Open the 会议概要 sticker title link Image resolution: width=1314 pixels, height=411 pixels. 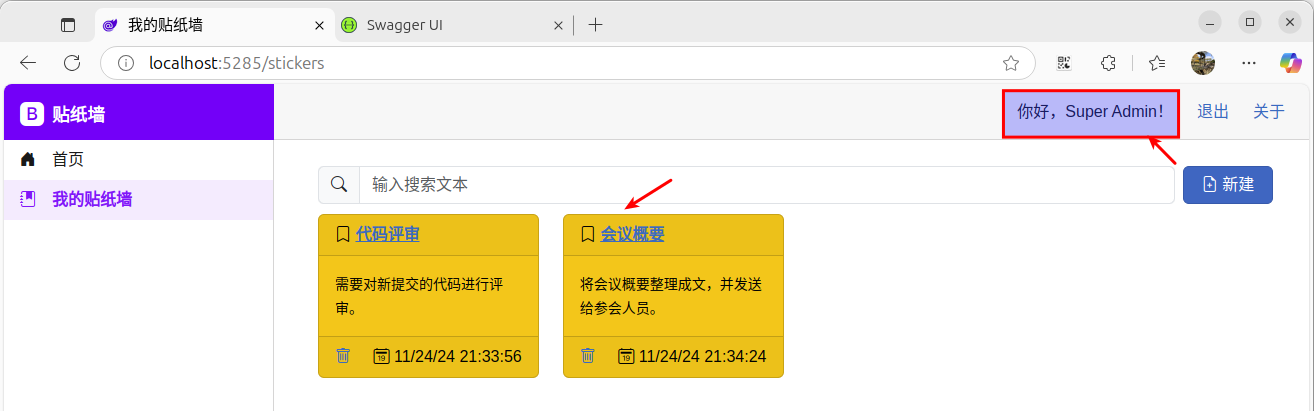coord(633,234)
